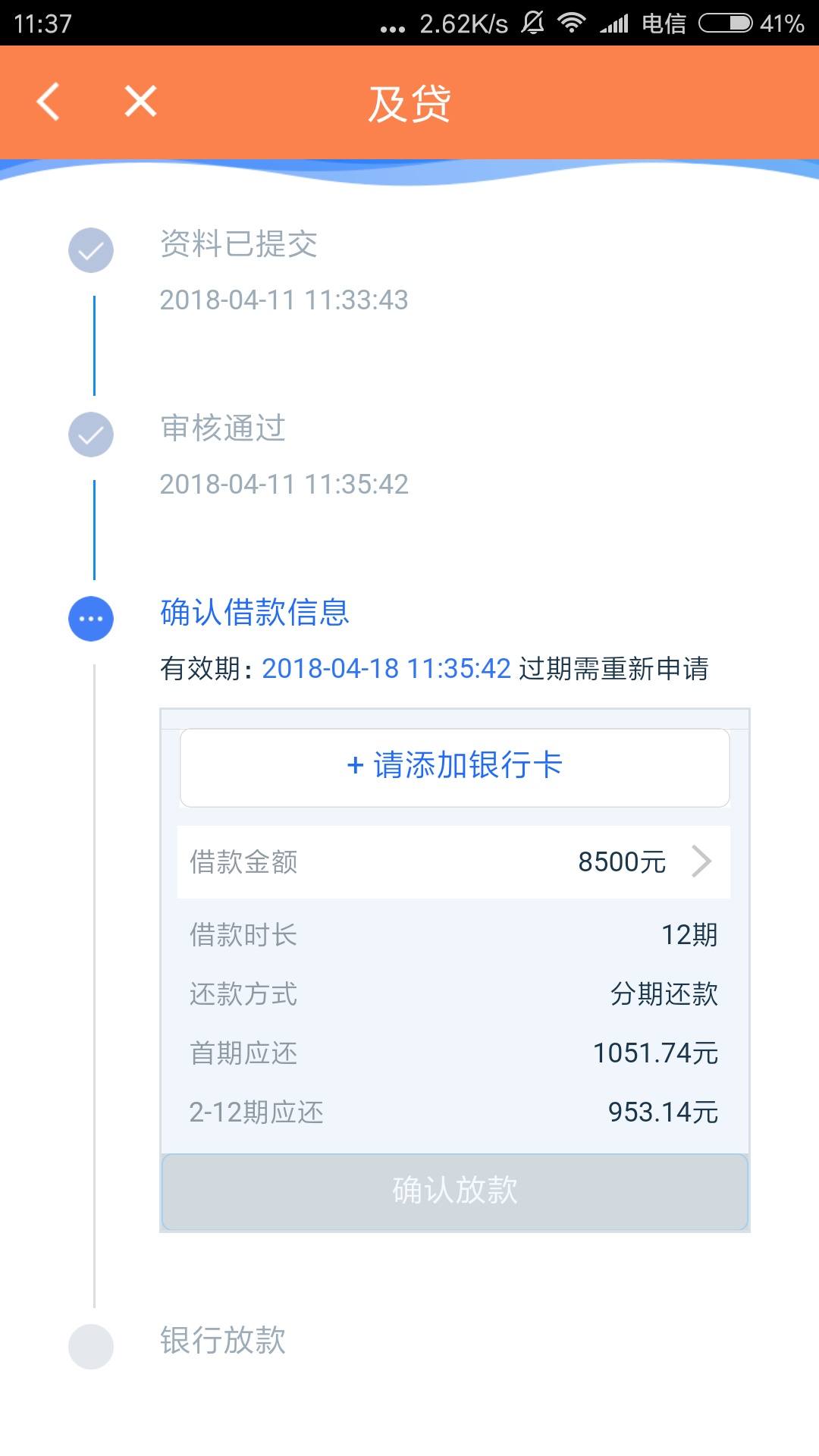Select the 借款金额 8500元 row
Viewport: 819px width, 1456px height.
point(453,862)
